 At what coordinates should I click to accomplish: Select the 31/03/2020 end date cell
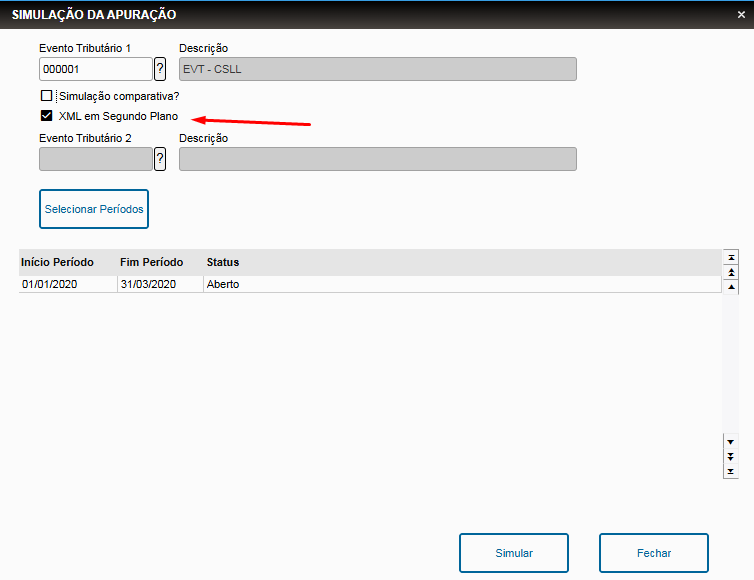tap(160, 284)
